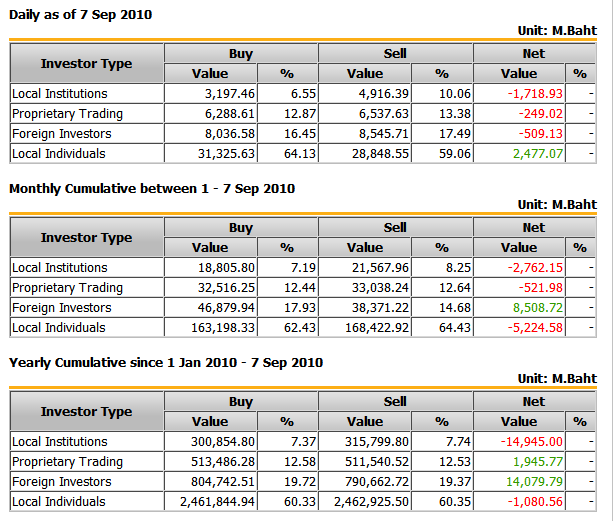613x521 pixels.
Task: Click daily Local Individuals net value 2,477.07
Action: coord(537,153)
